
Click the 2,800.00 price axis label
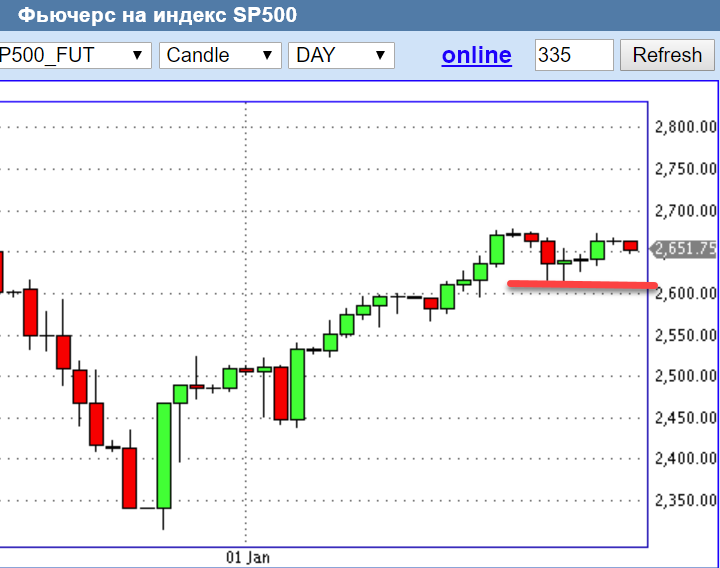686,127
